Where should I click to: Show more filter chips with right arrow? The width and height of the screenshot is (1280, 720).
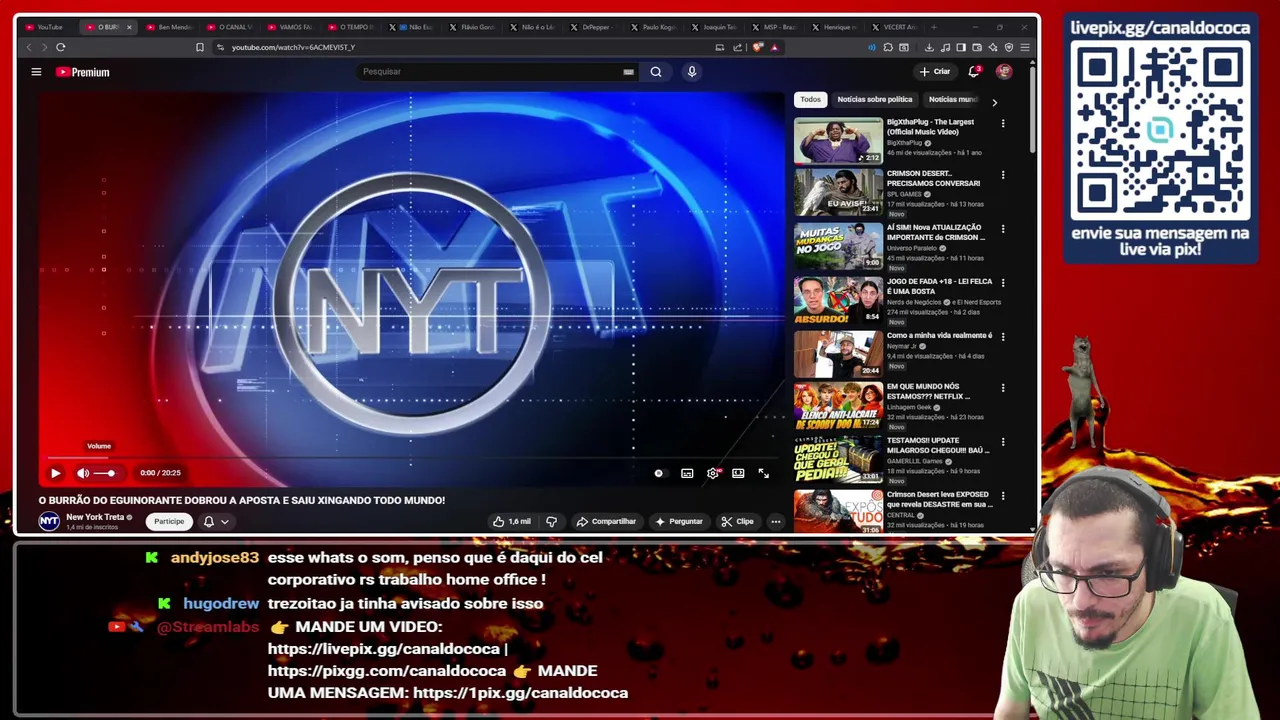click(994, 102)
